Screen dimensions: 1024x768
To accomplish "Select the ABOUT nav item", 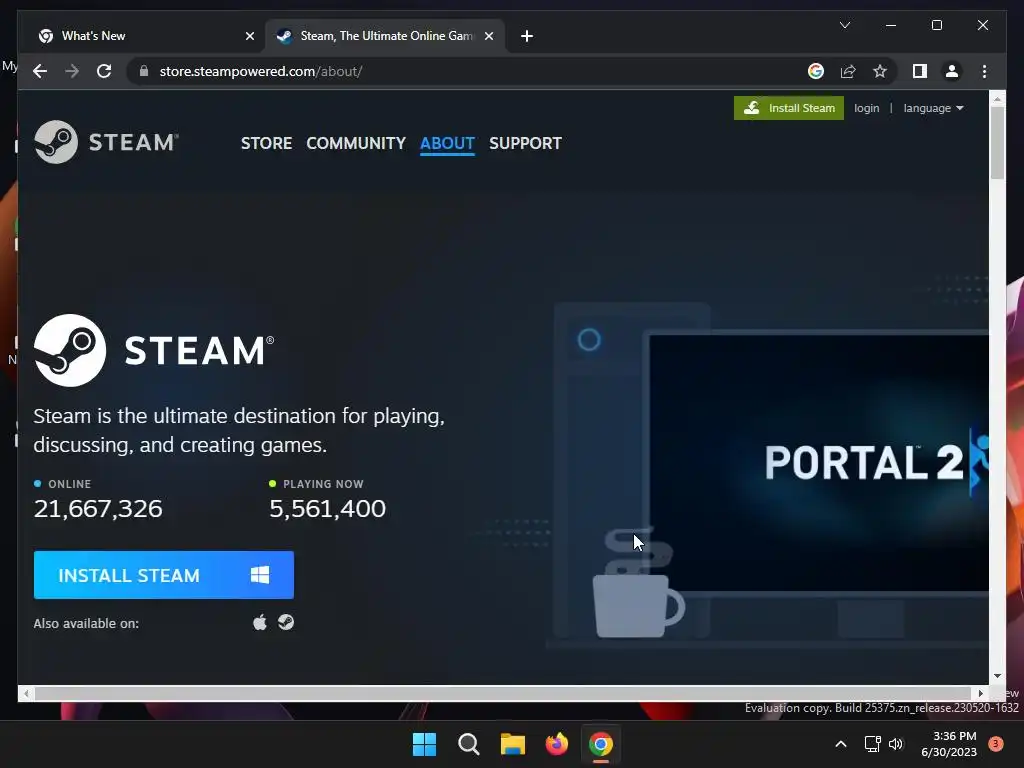I will 447,143.
